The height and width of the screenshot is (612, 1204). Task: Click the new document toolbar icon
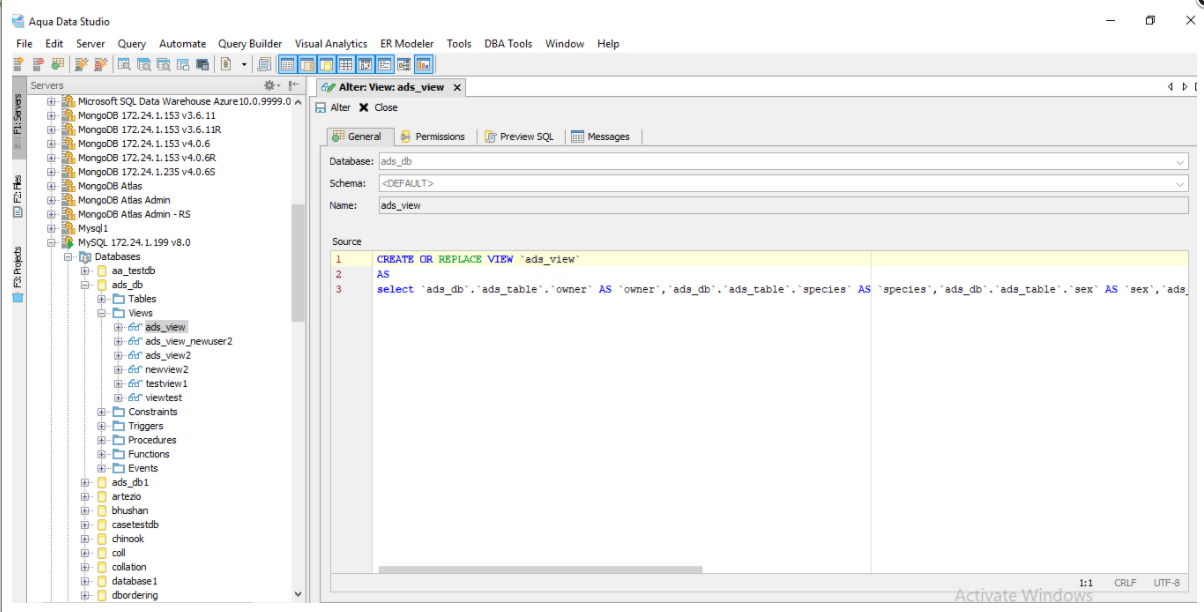(226, 64)
